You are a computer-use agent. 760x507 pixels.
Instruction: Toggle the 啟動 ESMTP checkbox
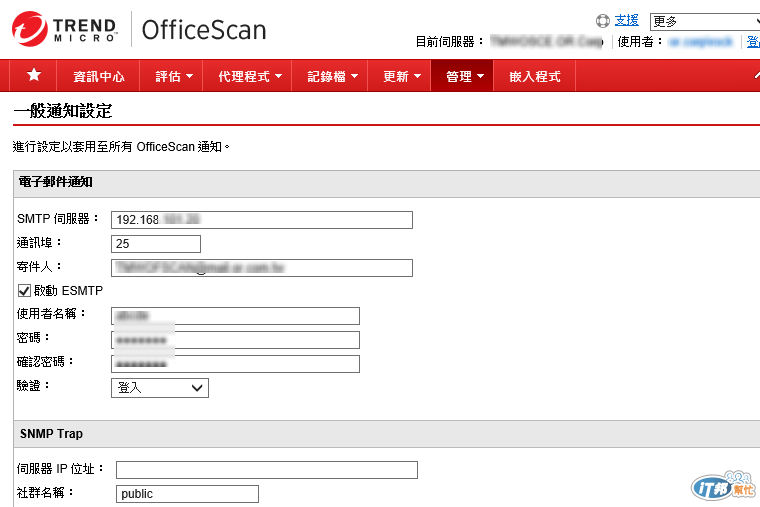[24, 291]
